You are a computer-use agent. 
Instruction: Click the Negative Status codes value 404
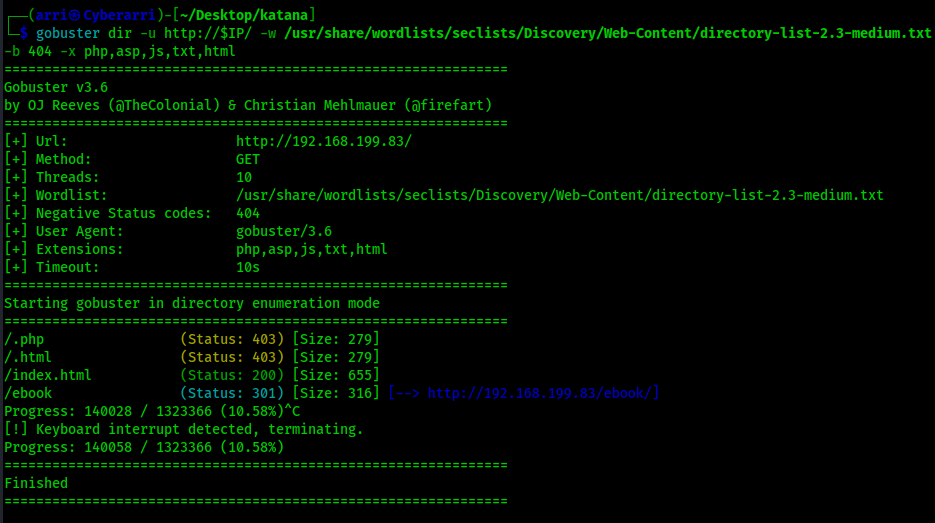tap(248, 213)
